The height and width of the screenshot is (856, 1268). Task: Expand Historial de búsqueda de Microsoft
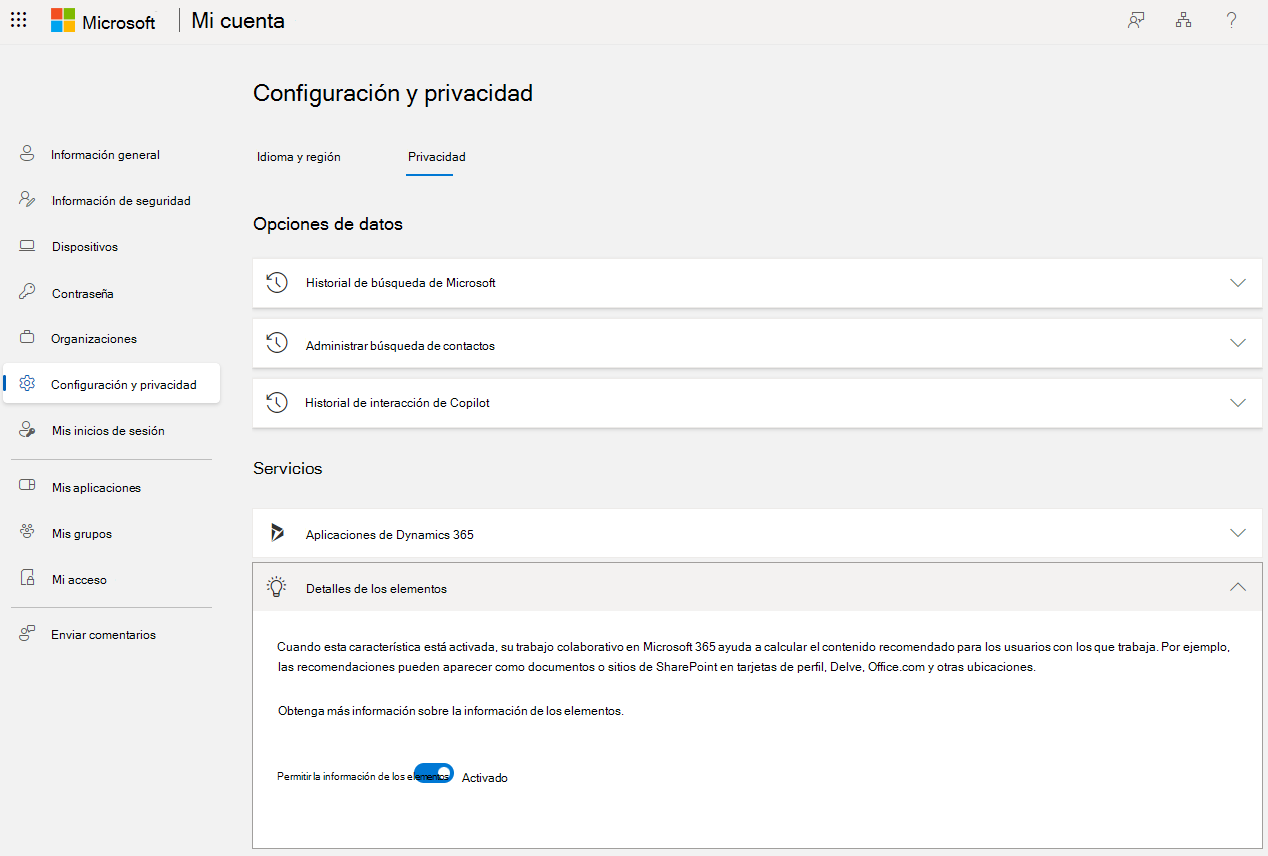[x=1238, y=282]
